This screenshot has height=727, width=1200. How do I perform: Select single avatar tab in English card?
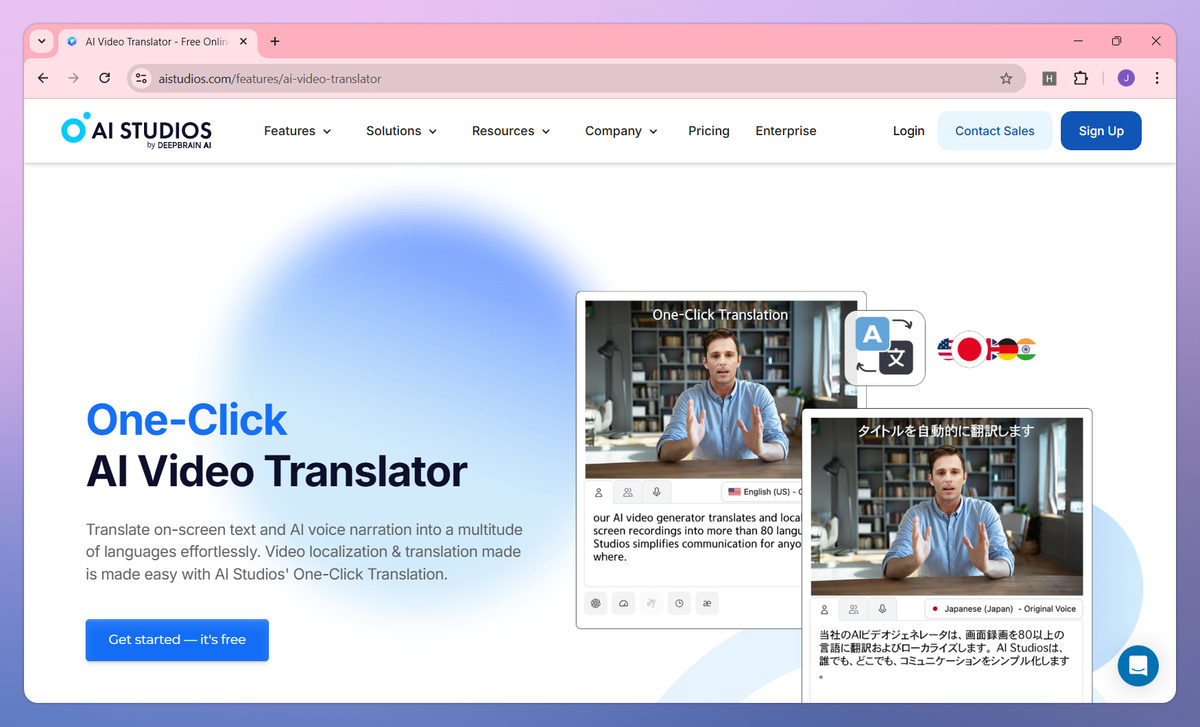[x=599, y=492]
